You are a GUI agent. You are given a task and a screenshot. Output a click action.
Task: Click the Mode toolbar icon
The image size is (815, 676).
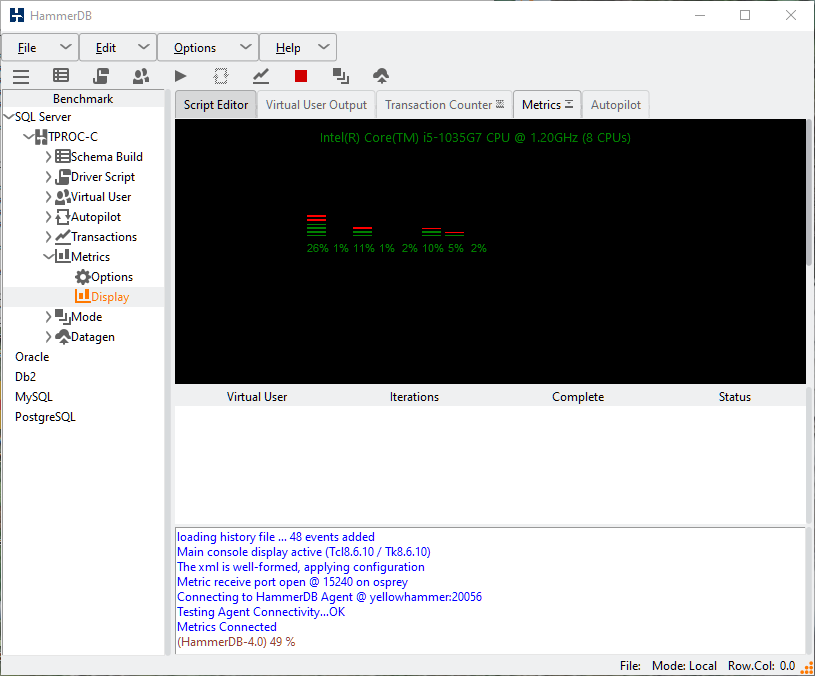pos(341,76)
